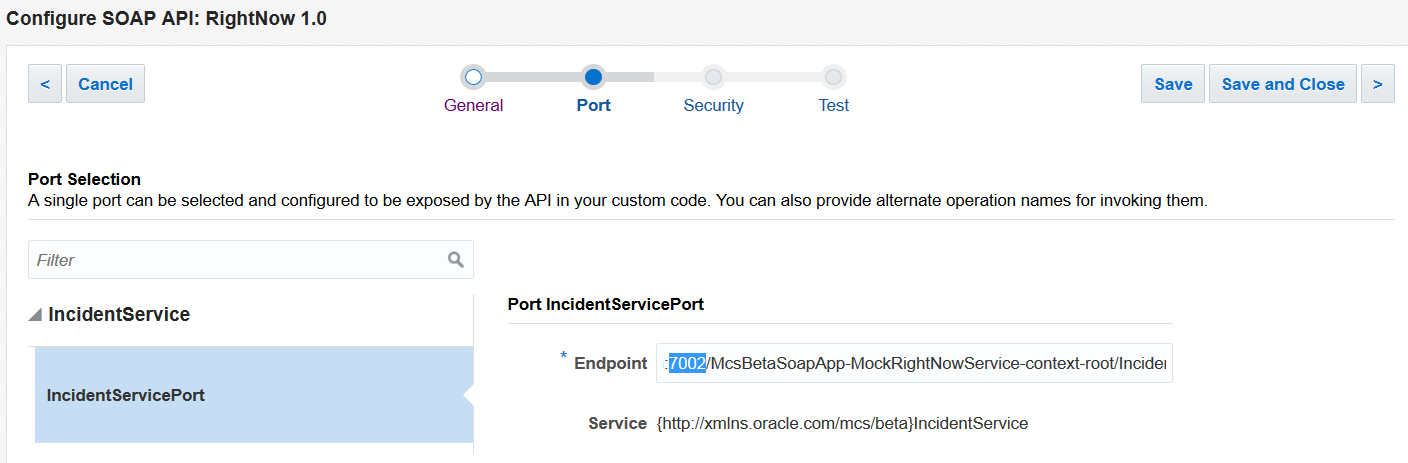Image resolution: width=1408 pixels, height=463 pixels.
Task: Click the General step circle
Action: point(474,77)
